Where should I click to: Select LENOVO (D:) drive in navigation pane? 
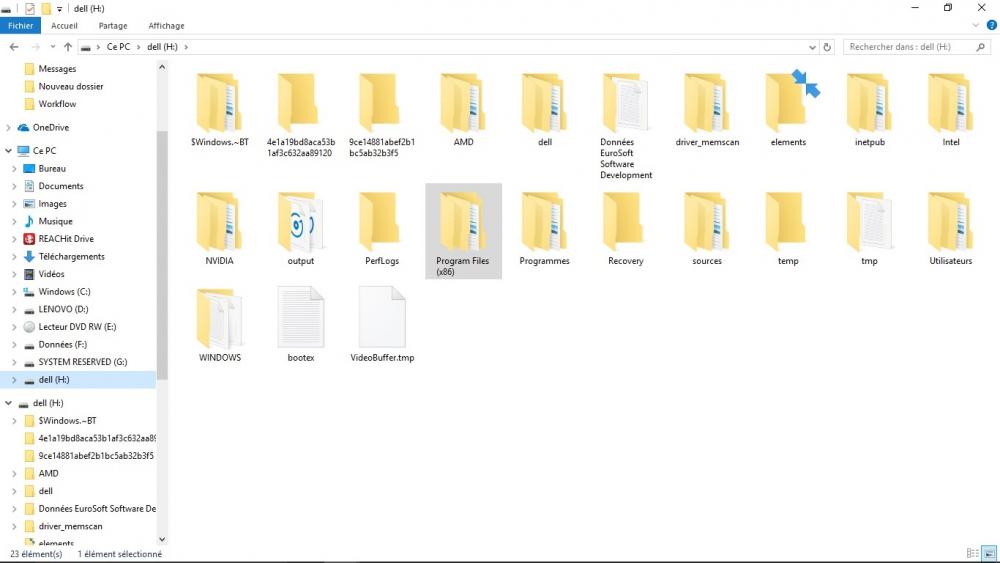pyautogui.click(x=62, y=309)
